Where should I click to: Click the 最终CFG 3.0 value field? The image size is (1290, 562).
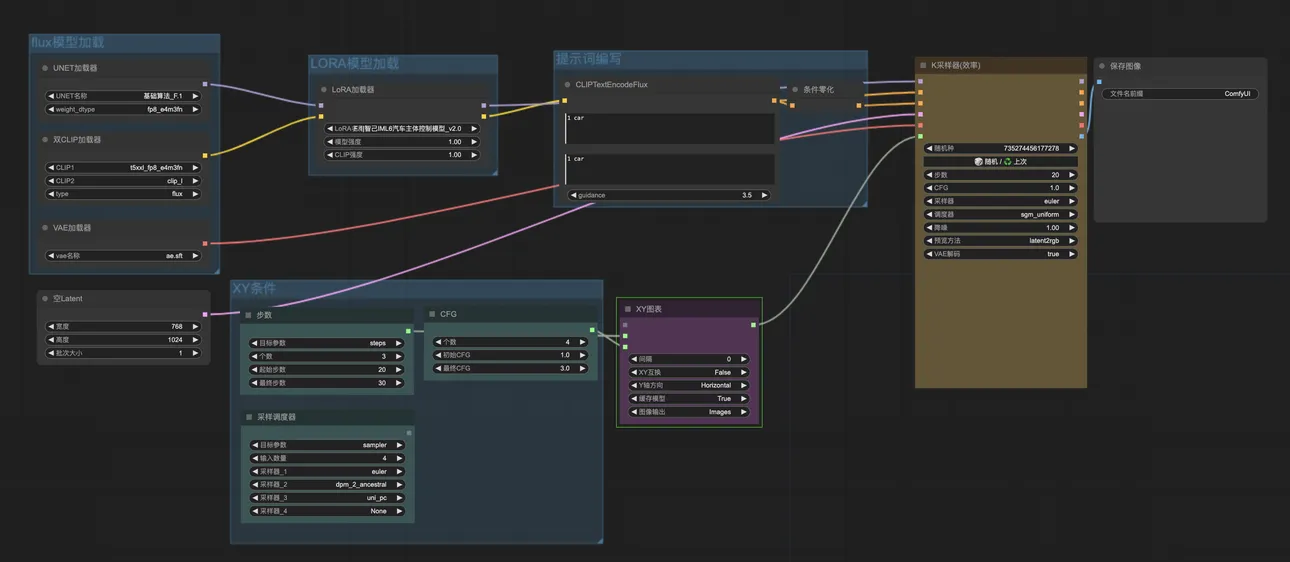[511, 368]
